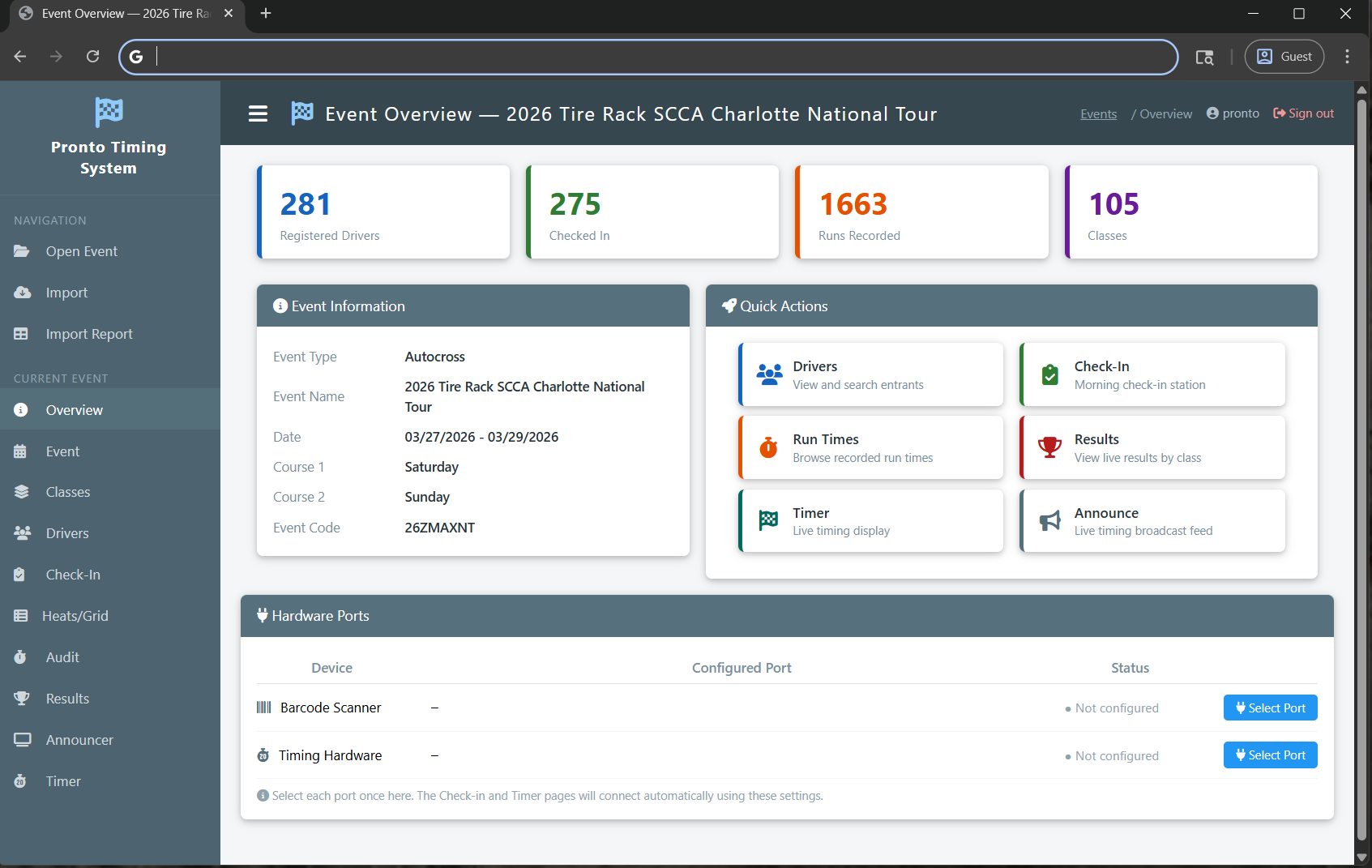Click the Events breadcrumb link
Screen dimensions: 1372x868
coord(1098,114)
